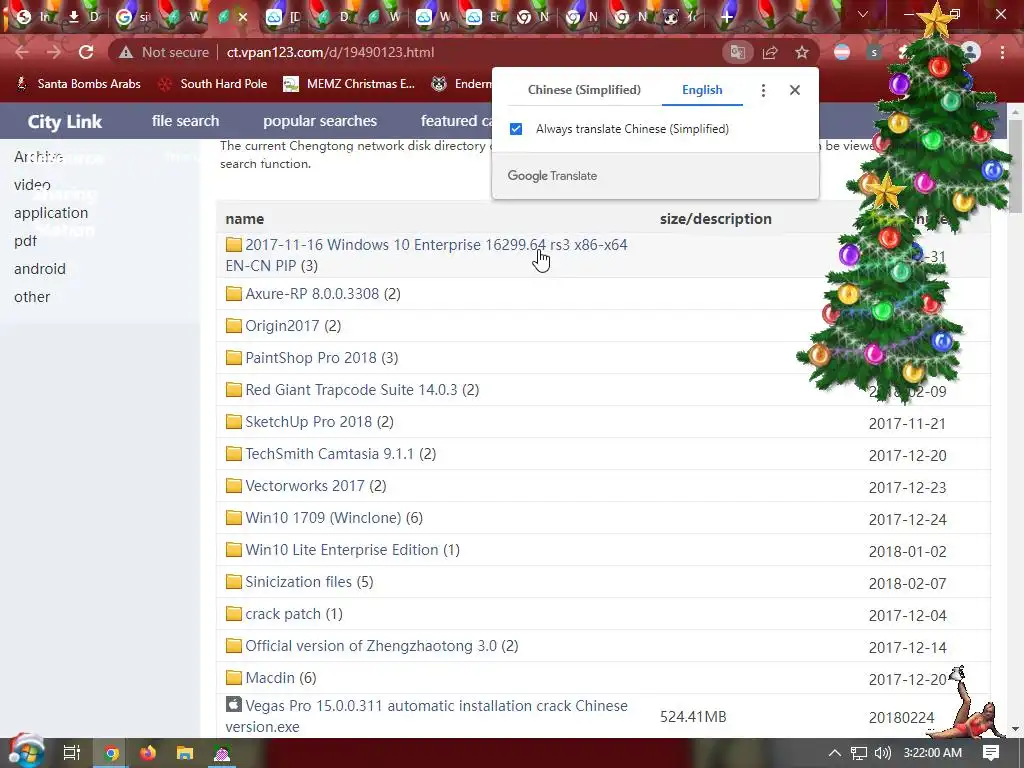Click the address bar URL ct.vpan123.com
This screenshot has width=1024, height=768.
(330, 52)
